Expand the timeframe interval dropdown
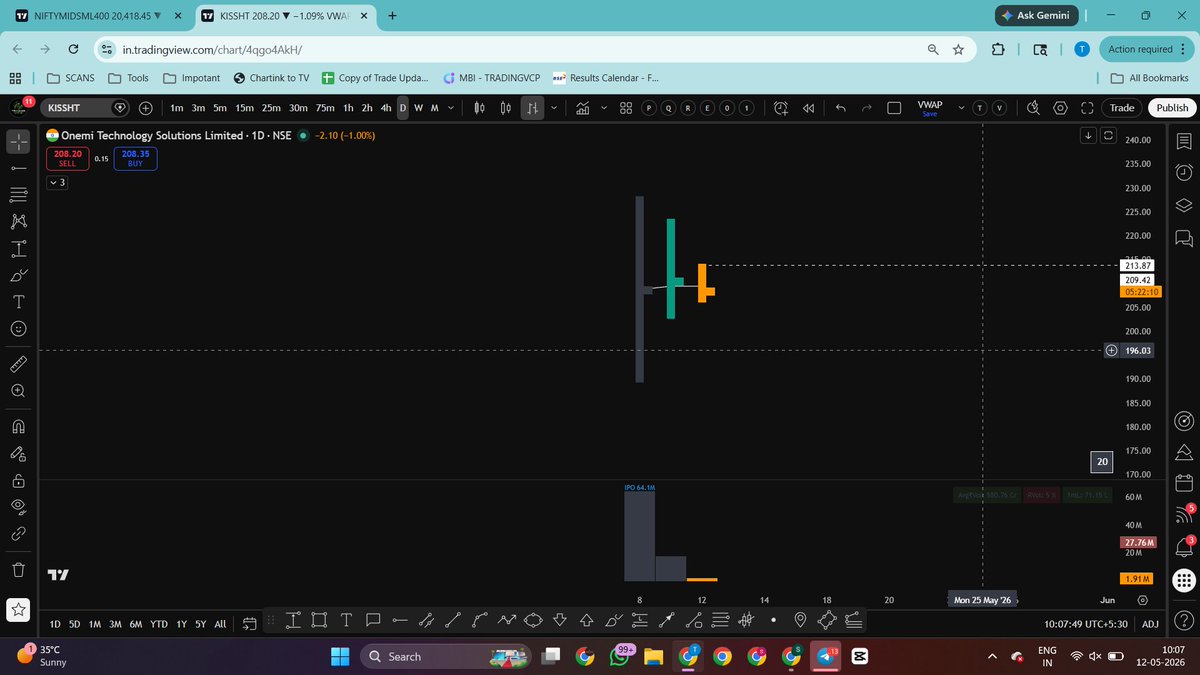This screenshot has height=675, width=1200. pyautogui.click(x=450, y=108)
